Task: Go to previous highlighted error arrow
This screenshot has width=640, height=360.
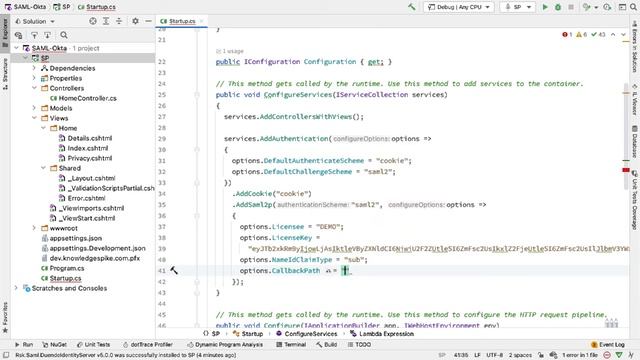Action: pos(613,35)
